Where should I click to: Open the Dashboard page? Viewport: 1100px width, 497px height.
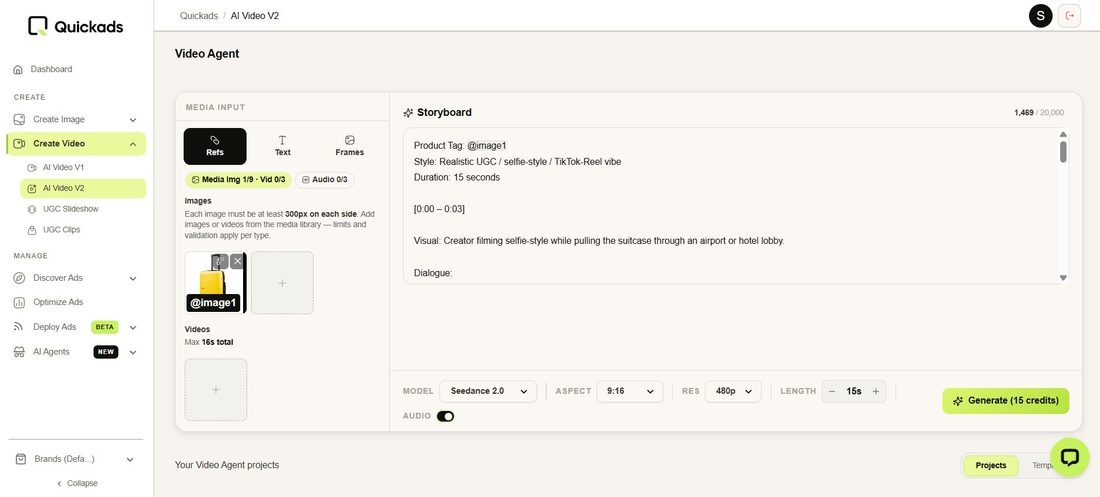(43, 69)
